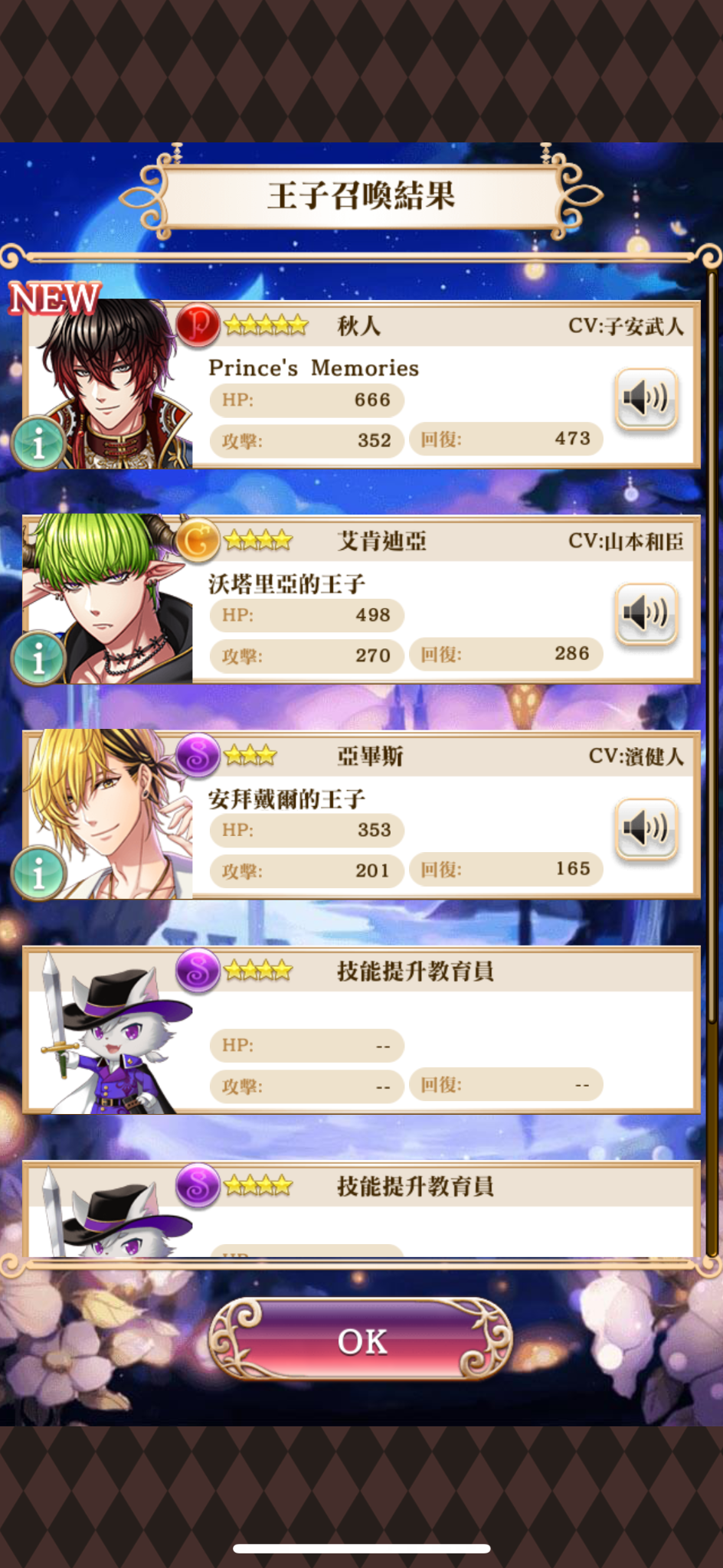Tap the speaker button for 亞畢斯

[x=646, y=828]
